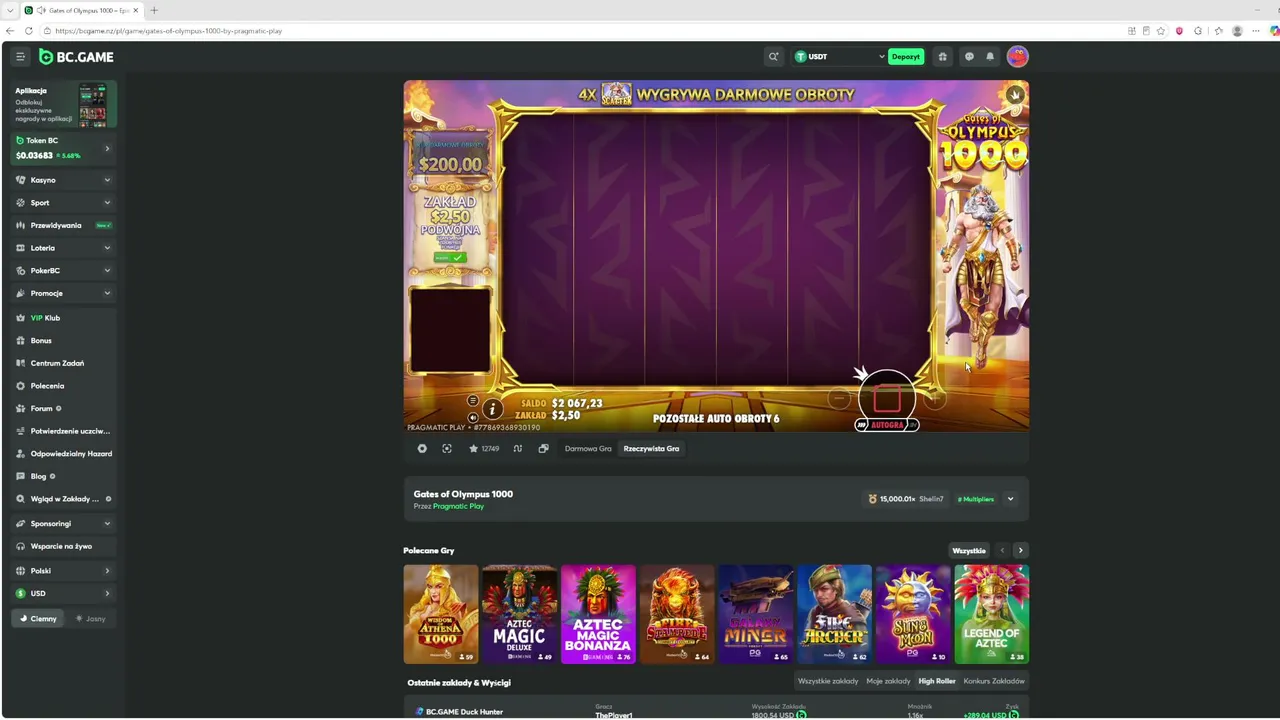Click Wszystkie in Polecane Gry

tap(969, 551)
